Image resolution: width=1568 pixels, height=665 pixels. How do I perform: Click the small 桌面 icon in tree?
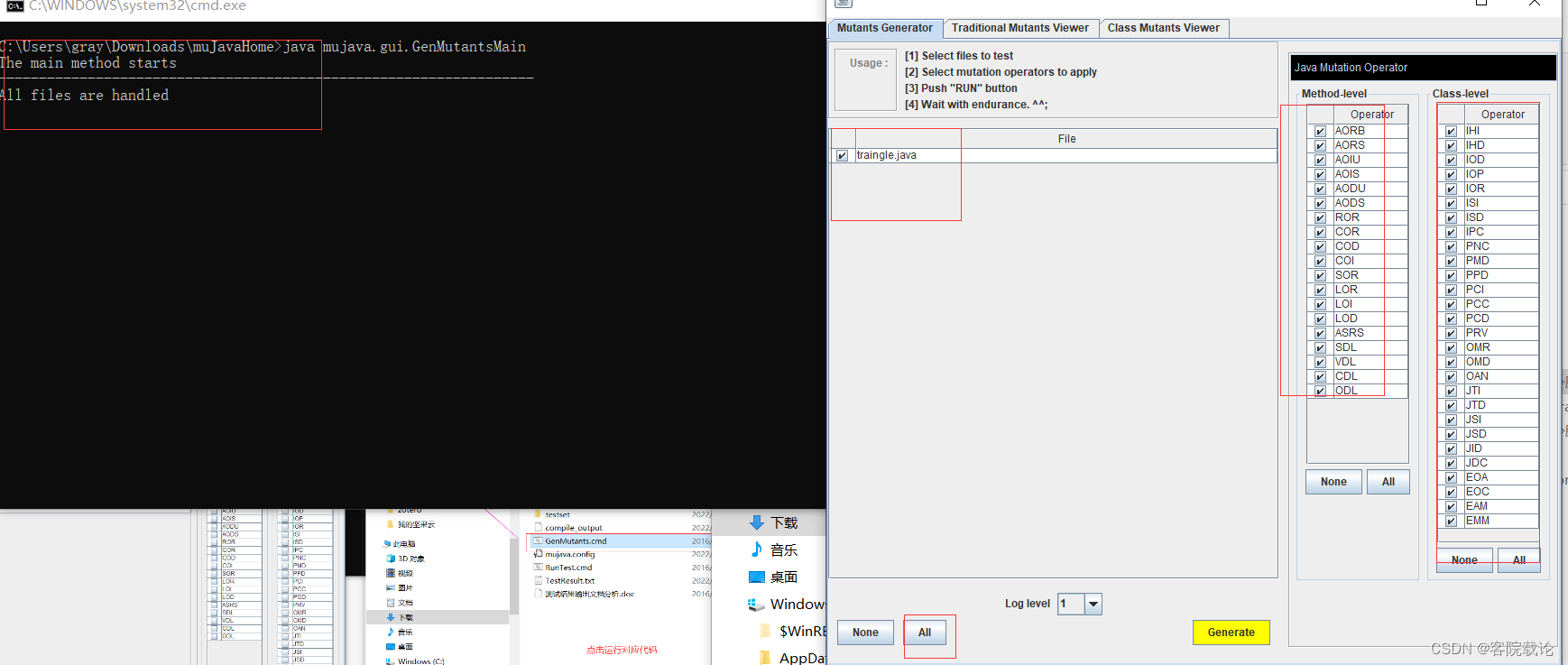[x=391, y=646]
